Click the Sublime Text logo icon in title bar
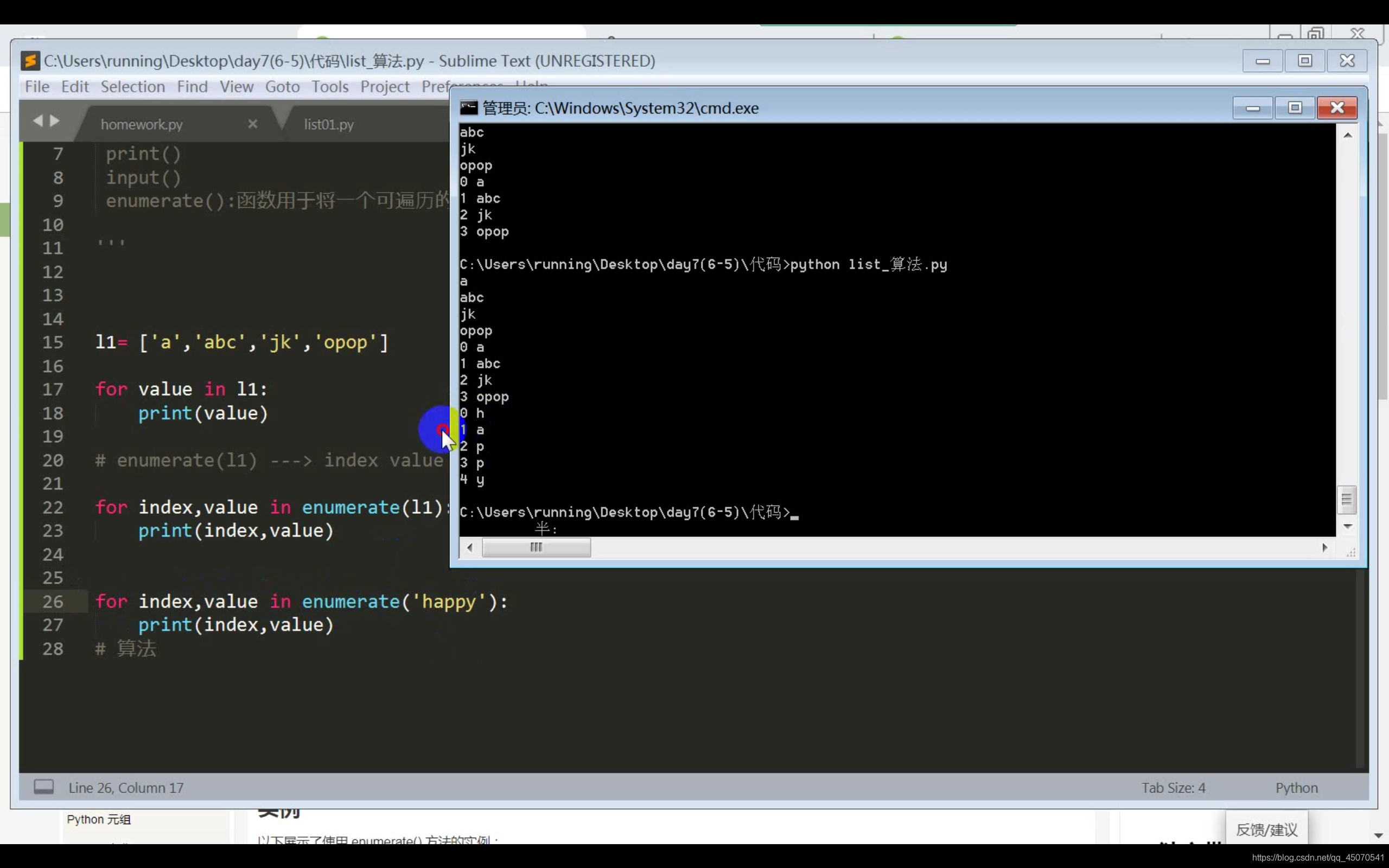1389x868 pixels. coord(30,61)
